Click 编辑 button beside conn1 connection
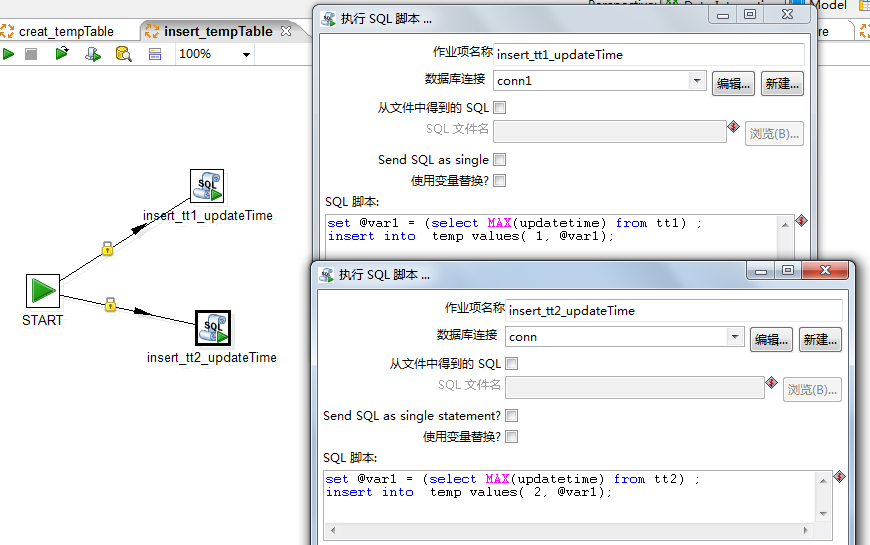The width and height of the screenshot is (870, 545). (733, 84)
